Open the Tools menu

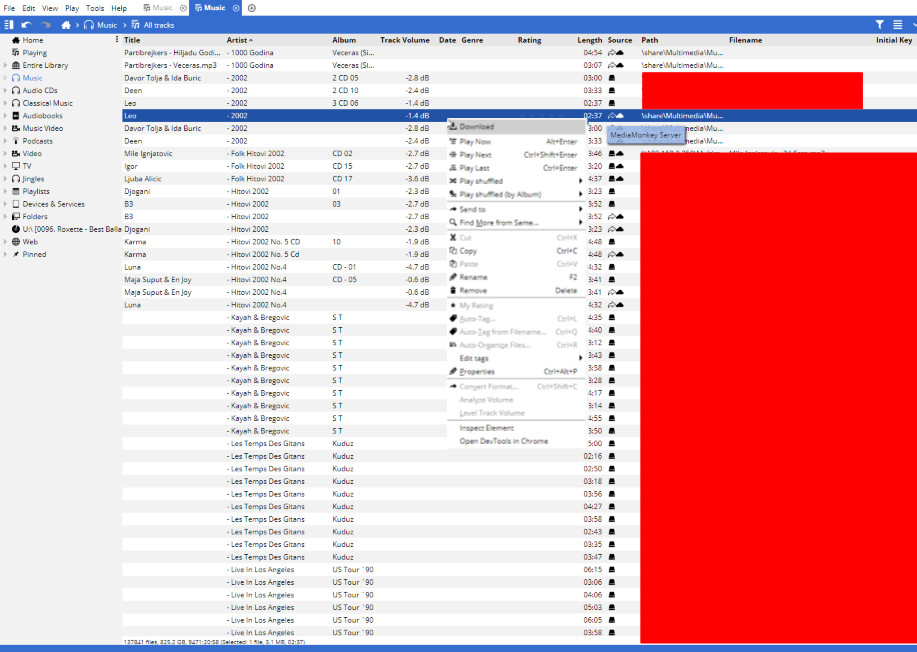(x=95, y=8)
